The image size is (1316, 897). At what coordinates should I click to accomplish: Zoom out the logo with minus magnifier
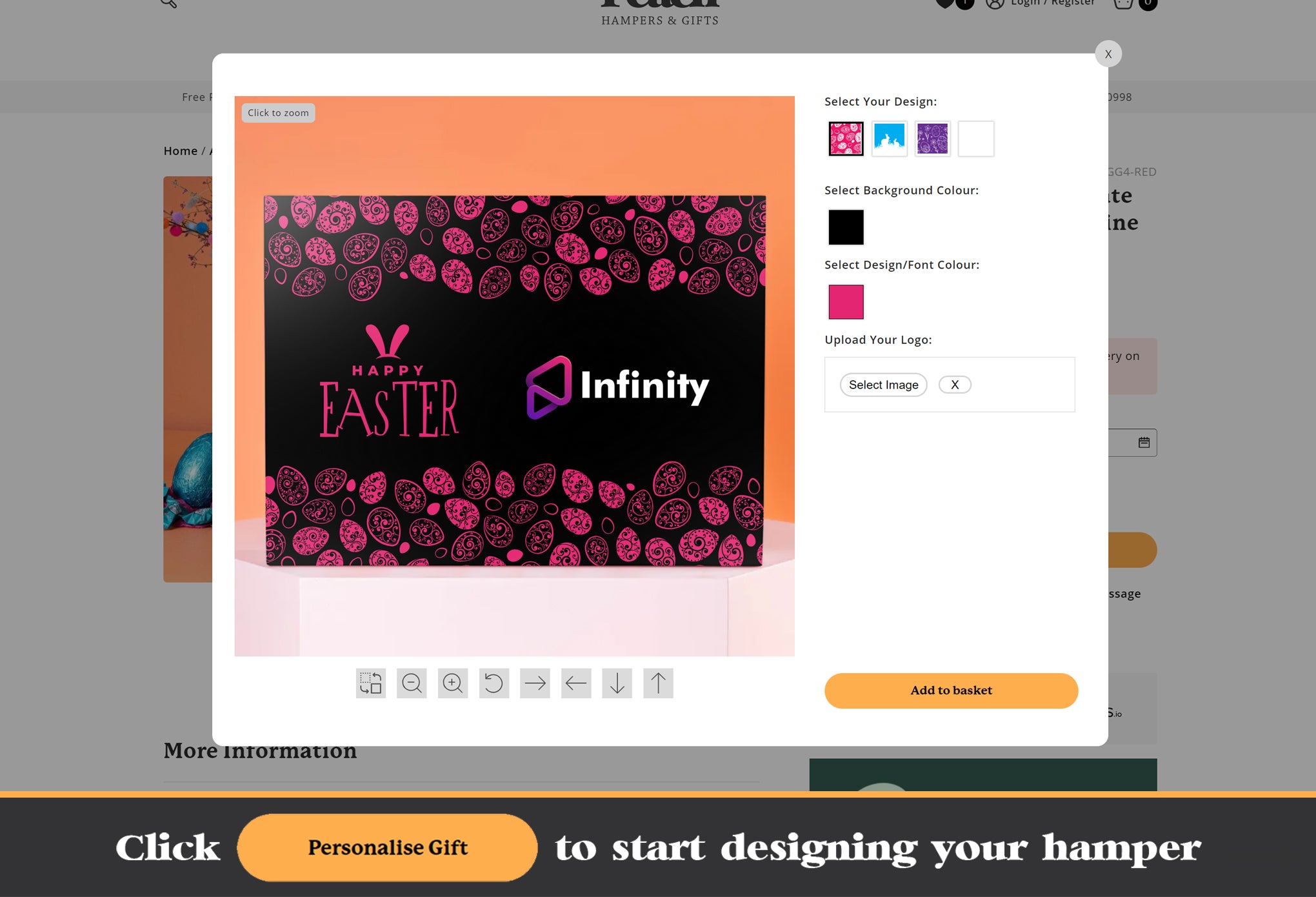[412, 683]
